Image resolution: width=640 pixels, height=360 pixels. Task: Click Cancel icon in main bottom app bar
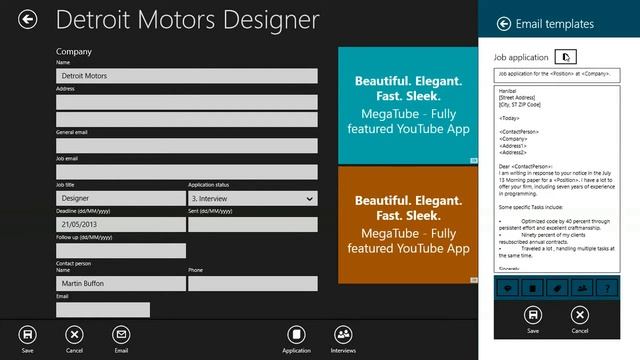[x=74, y=335]
